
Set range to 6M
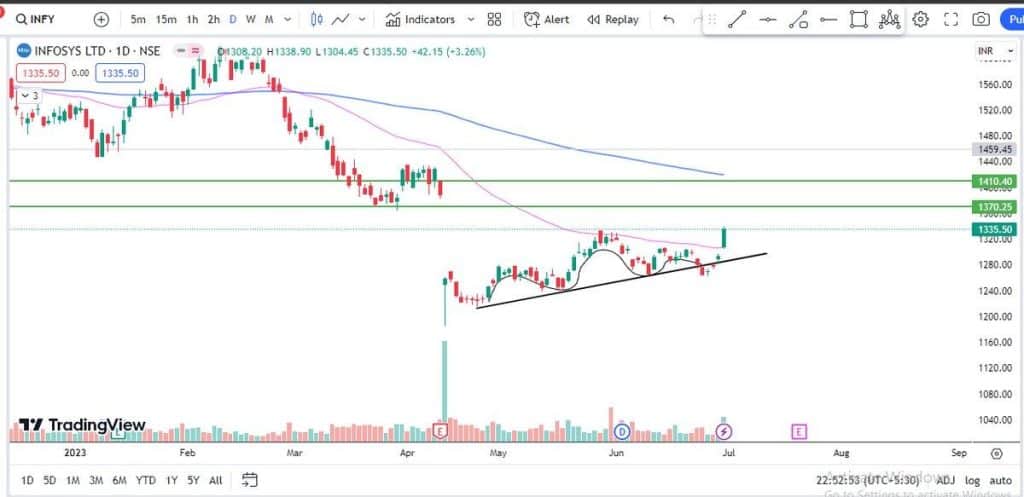(119, 481)
